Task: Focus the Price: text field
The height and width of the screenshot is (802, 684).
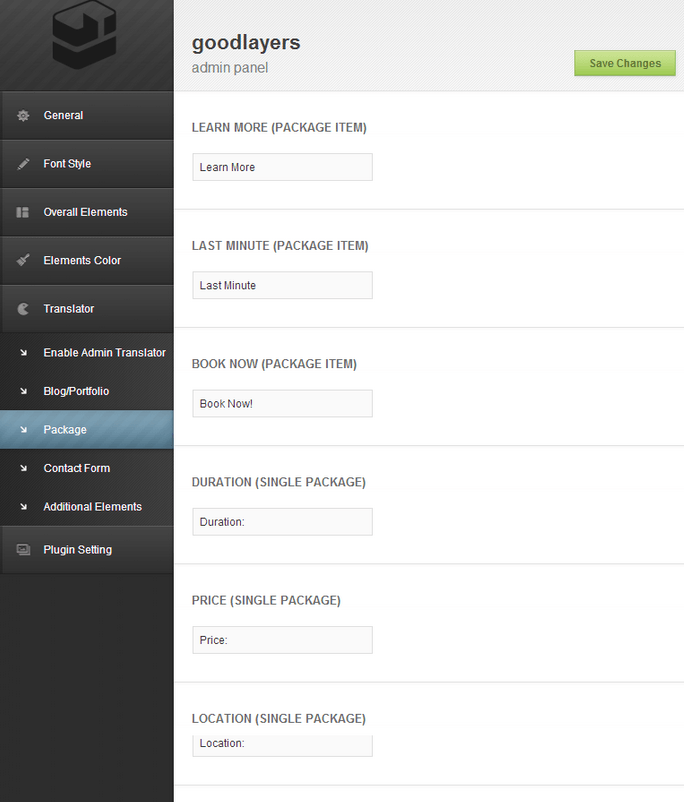Action: (282, 640)
